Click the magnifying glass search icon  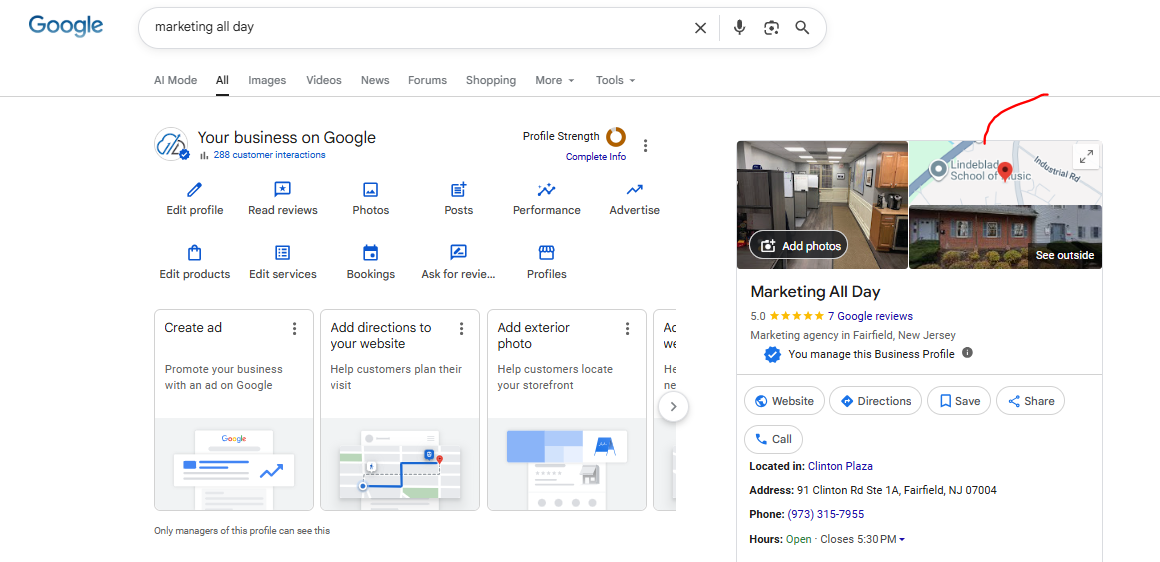[x=803, y=28]
